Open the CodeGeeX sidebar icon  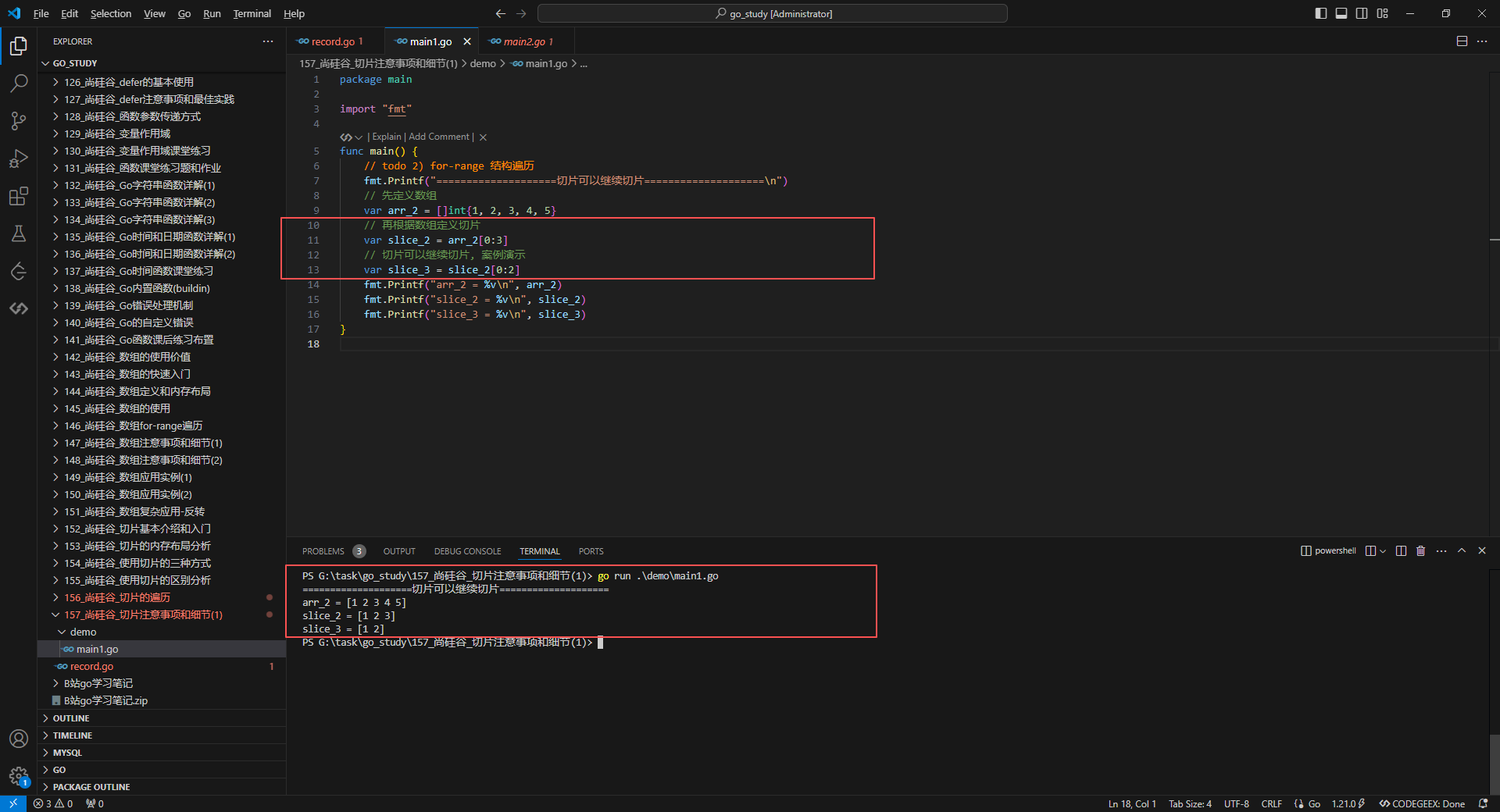pyautogui.click(x=19, y=308)
